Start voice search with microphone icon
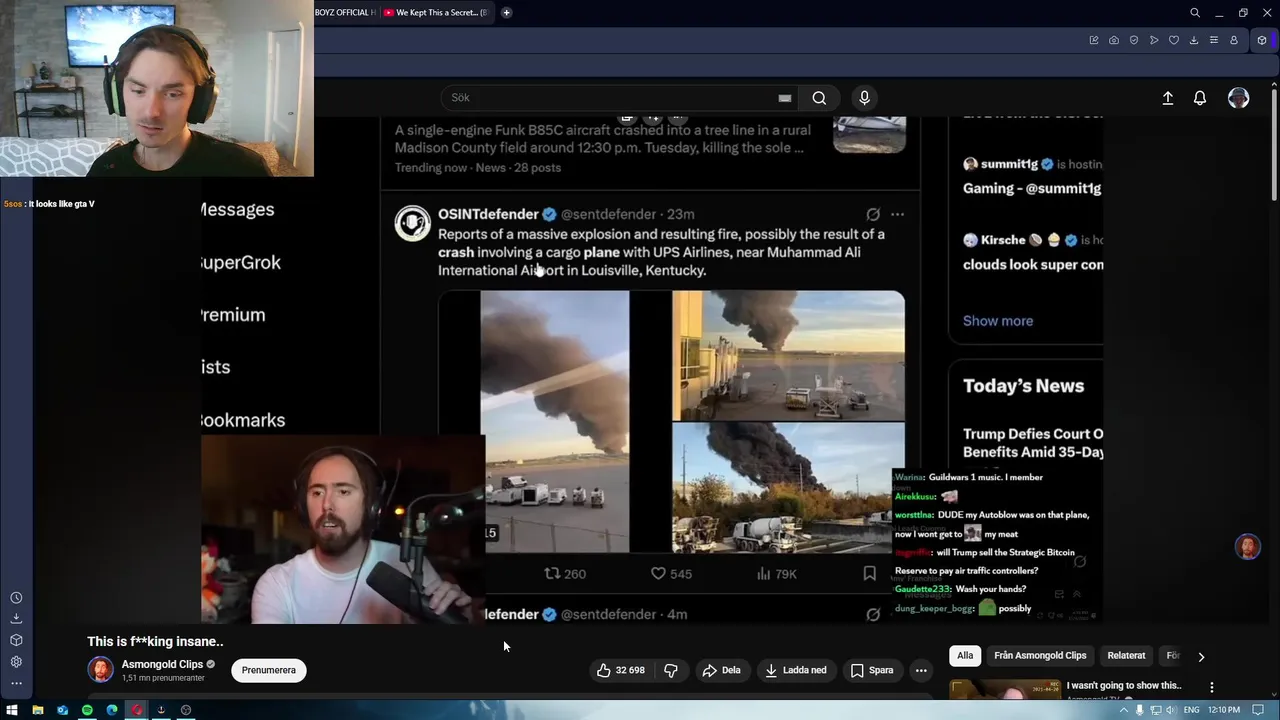 click(x=865, y=97)
